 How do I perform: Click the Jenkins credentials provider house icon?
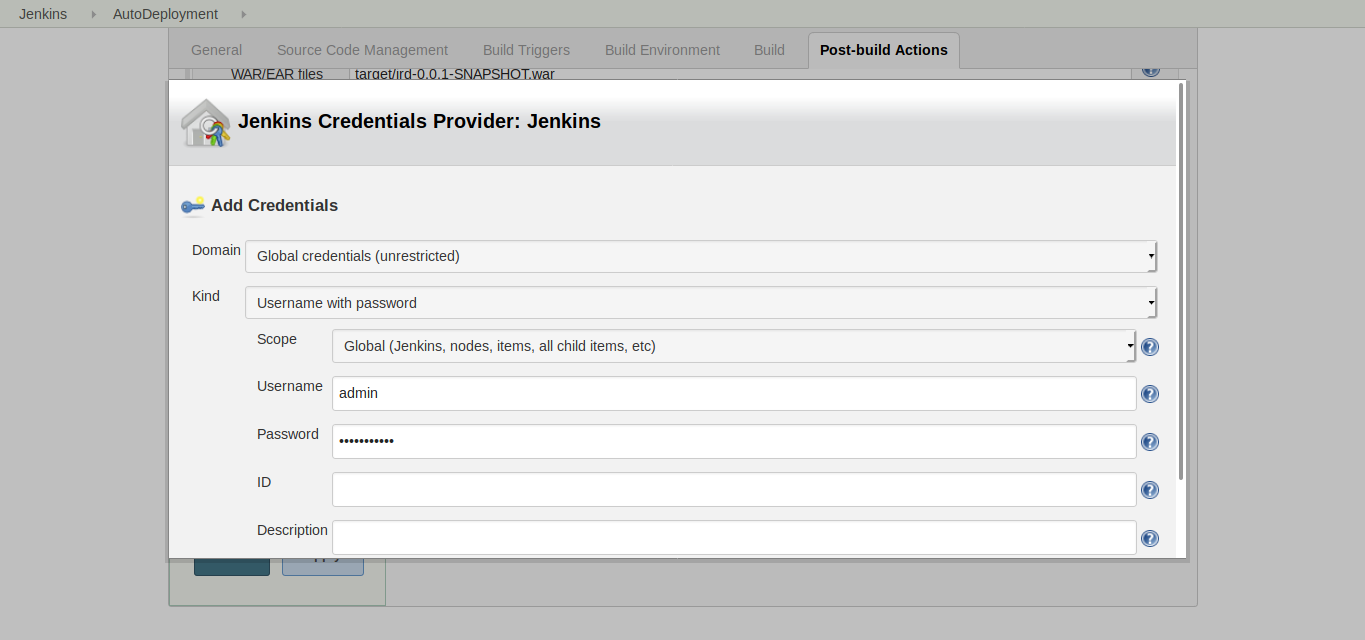tap(206, 123)
